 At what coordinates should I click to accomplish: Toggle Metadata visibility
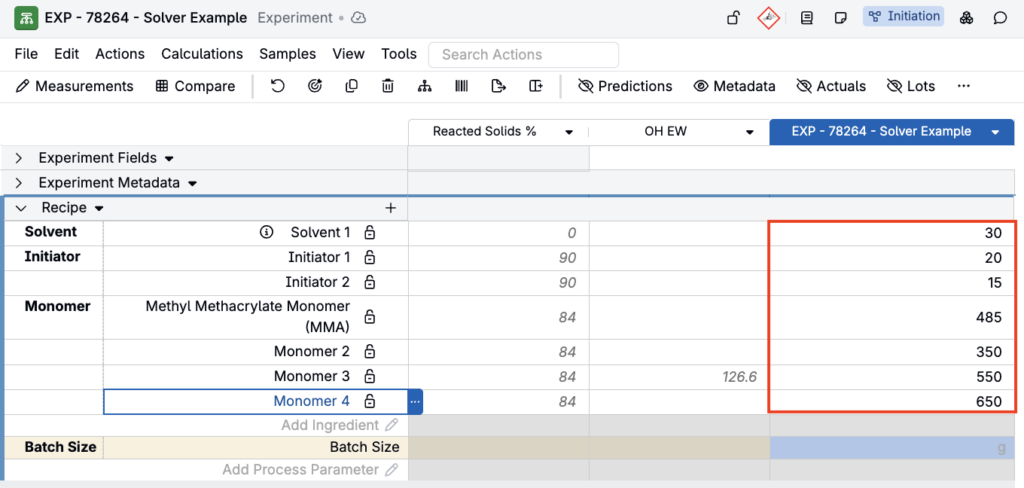pos(734,86)
